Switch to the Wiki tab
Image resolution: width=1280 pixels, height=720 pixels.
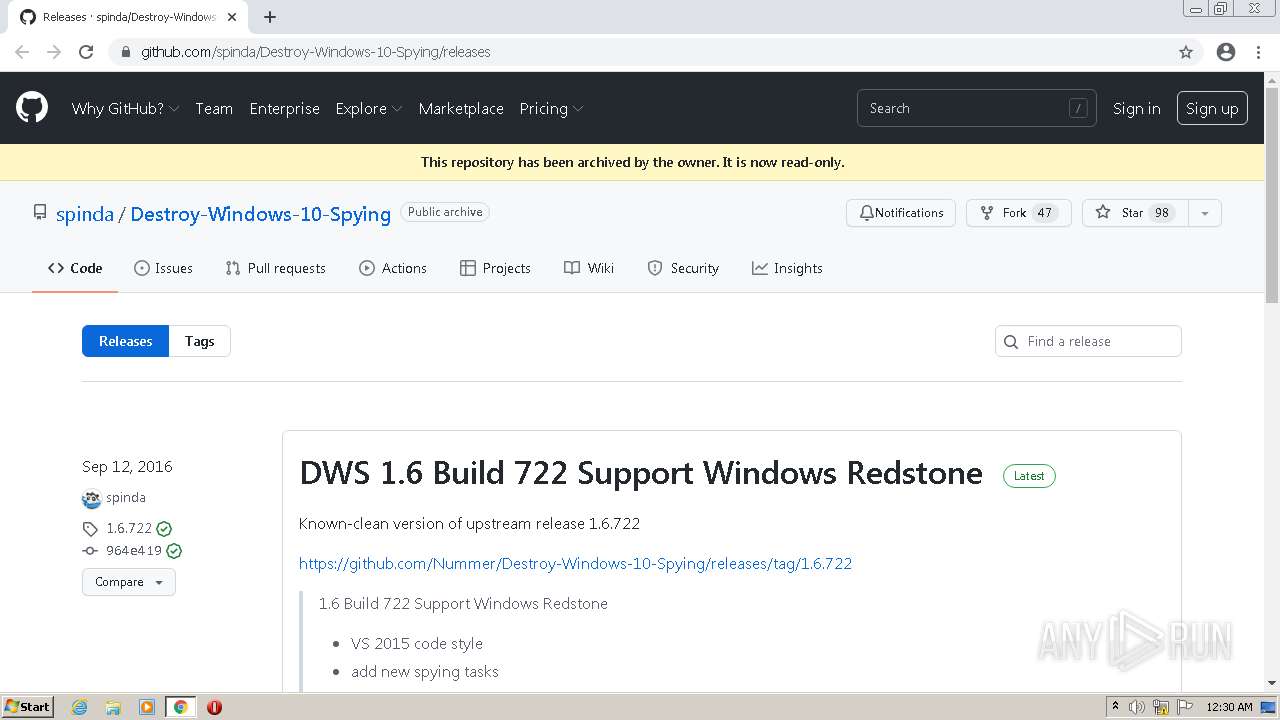(x=589, y=268)
